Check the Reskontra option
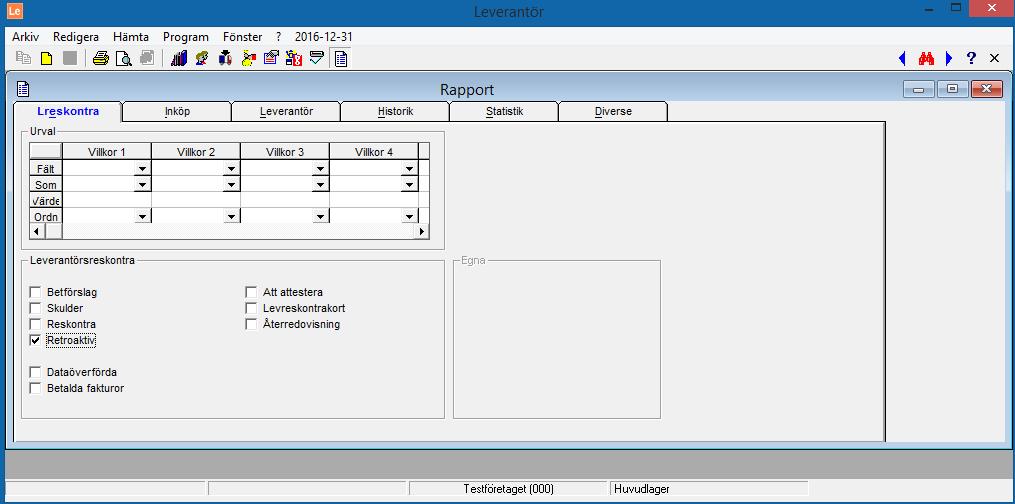 [35, 324]
